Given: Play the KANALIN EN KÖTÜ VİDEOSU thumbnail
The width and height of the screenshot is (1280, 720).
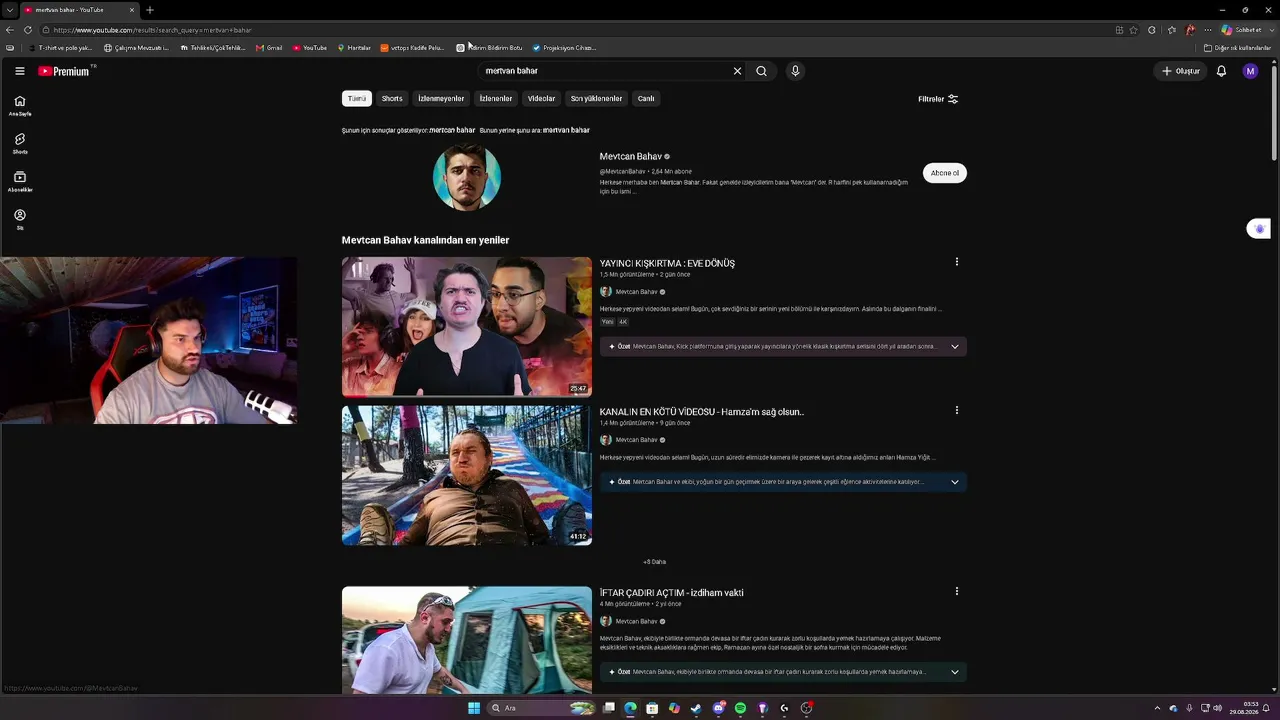Looking at the screenshot, I should [x=467, y=475].
